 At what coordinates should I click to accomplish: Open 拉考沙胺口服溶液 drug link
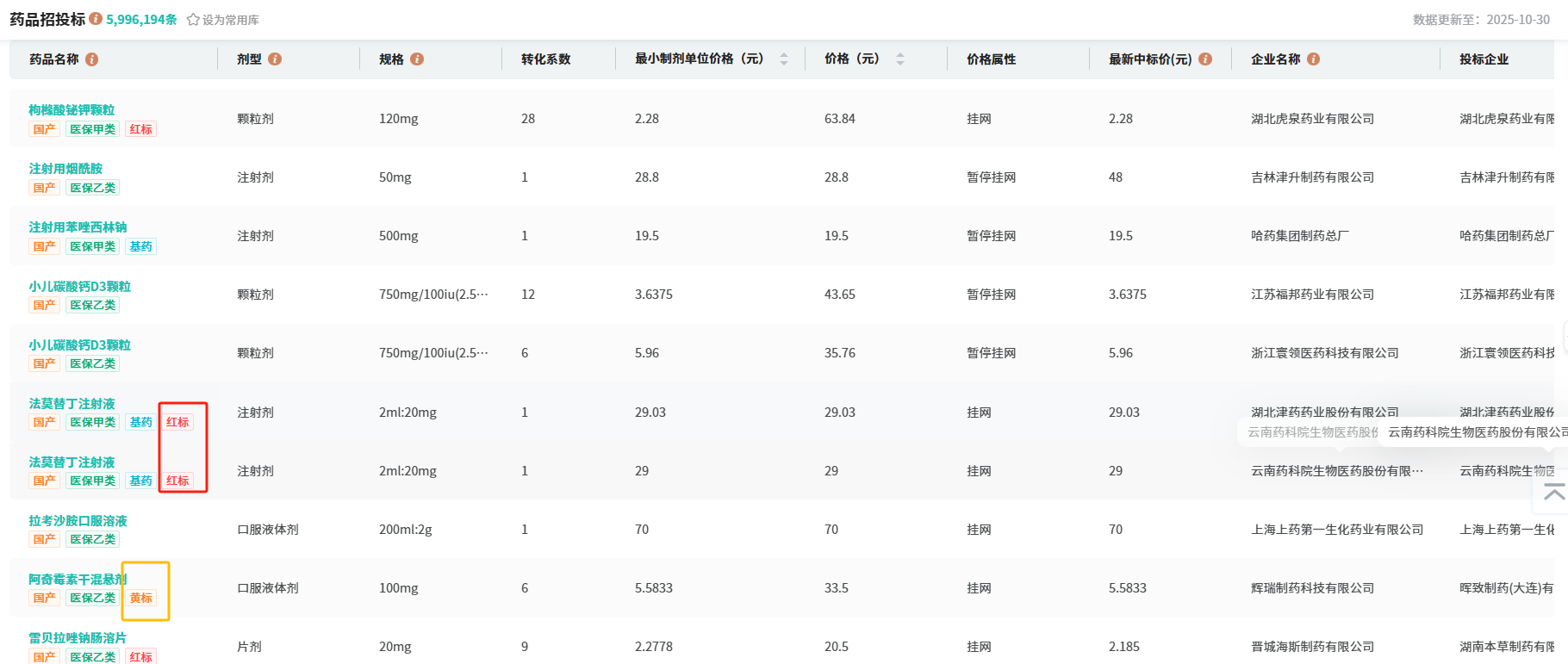tap(78, 520)
